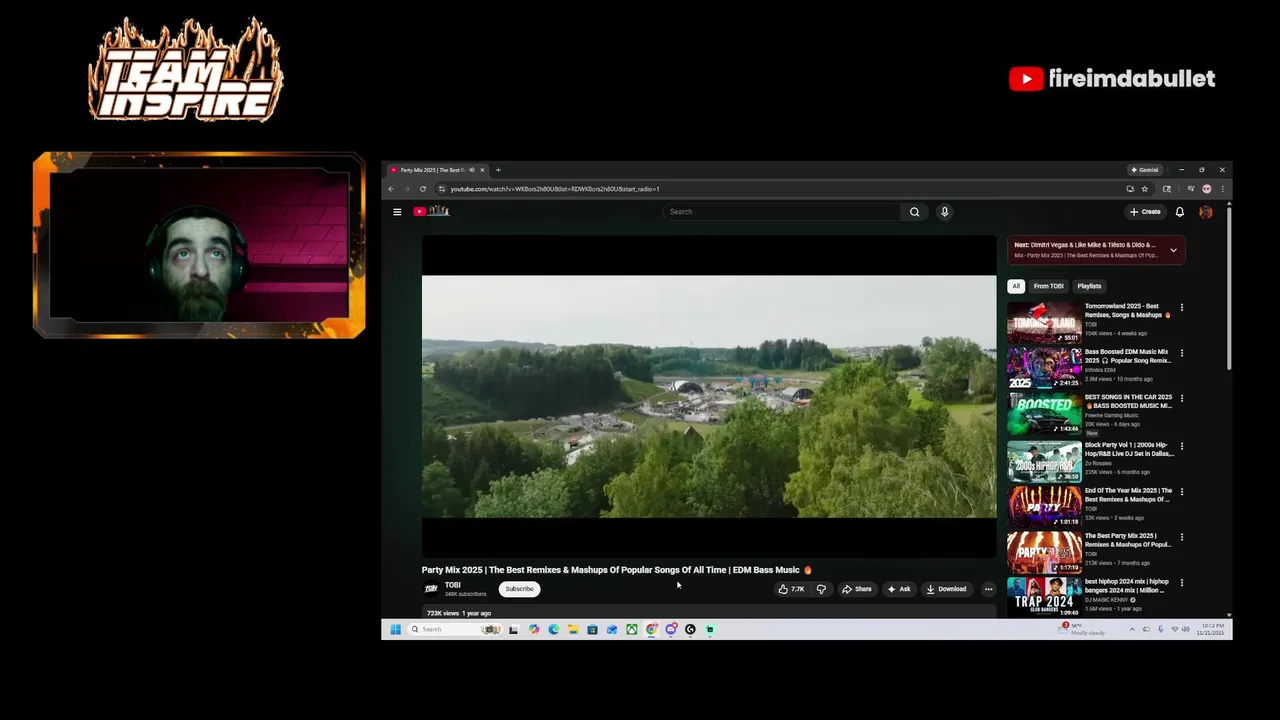Select the Party Mix 2025 browser tab
Viewport: 1280px width, 720px height.
[x=437, y=170]
